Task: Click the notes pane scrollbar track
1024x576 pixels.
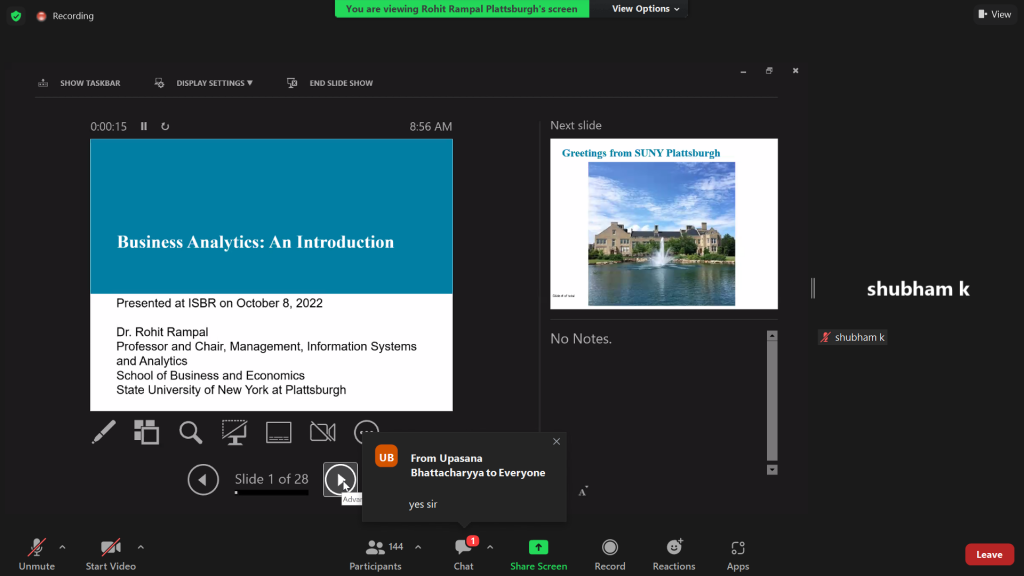Action: tap(772, 400)
